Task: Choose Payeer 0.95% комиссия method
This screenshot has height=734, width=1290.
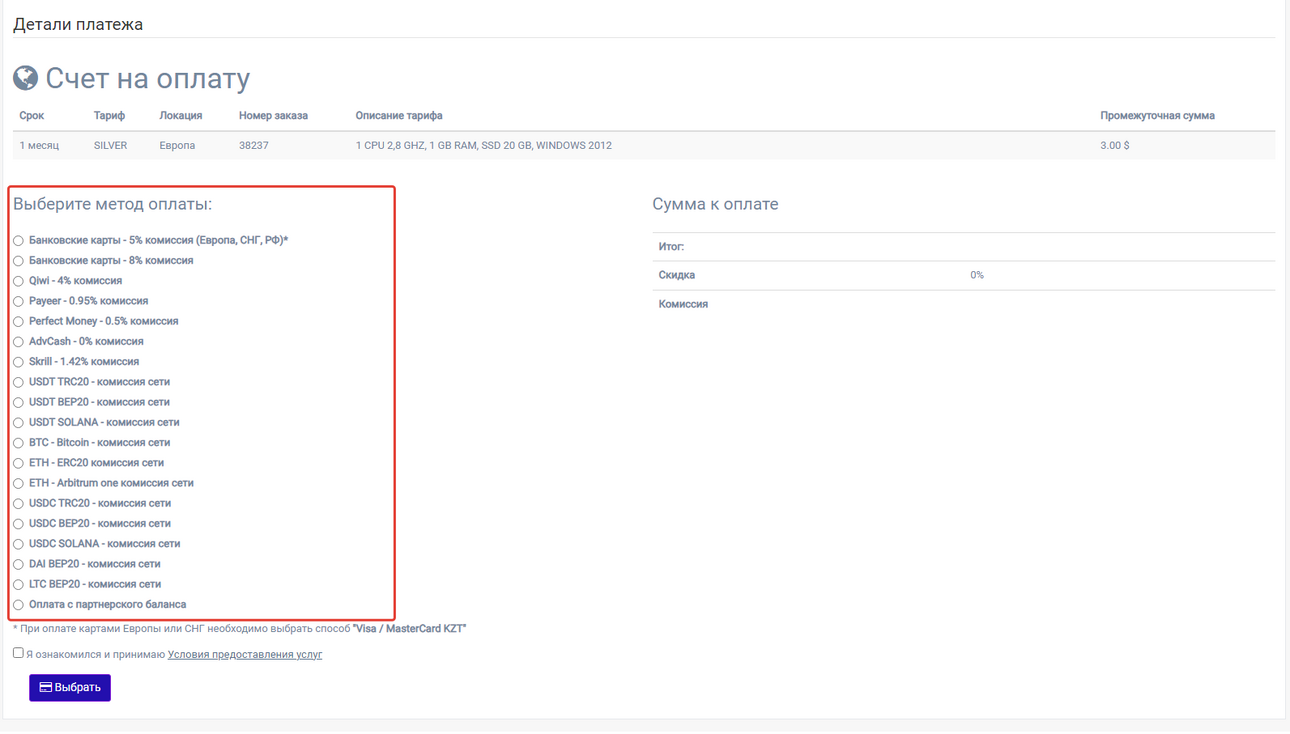Action: 18,301
